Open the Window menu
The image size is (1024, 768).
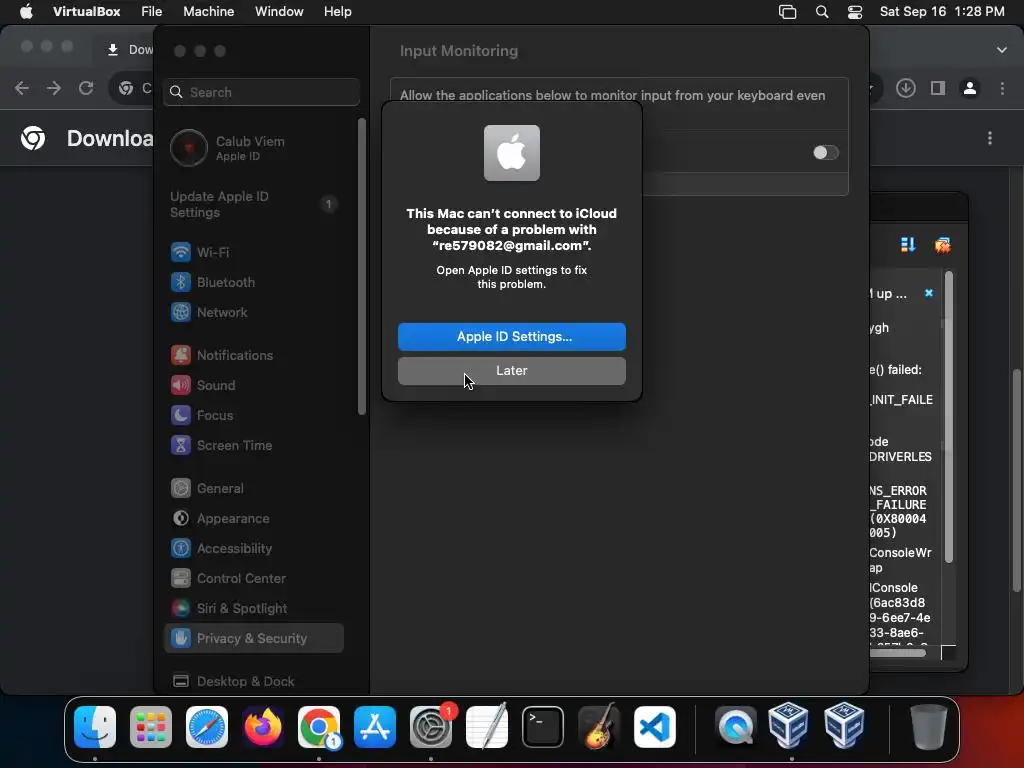tap(279, 12)
